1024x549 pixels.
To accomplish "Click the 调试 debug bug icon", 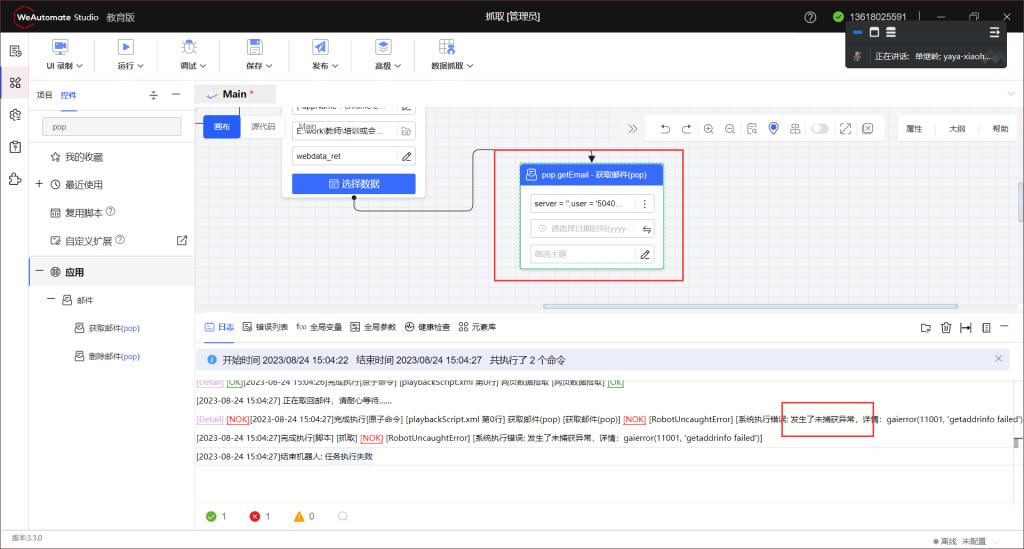I will 188,47.
